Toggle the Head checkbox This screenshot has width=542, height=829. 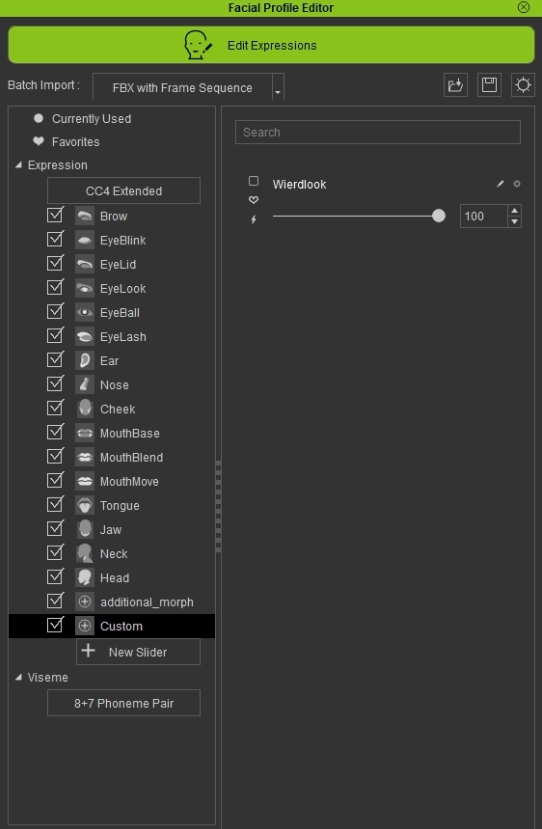[x=55, y=576]
